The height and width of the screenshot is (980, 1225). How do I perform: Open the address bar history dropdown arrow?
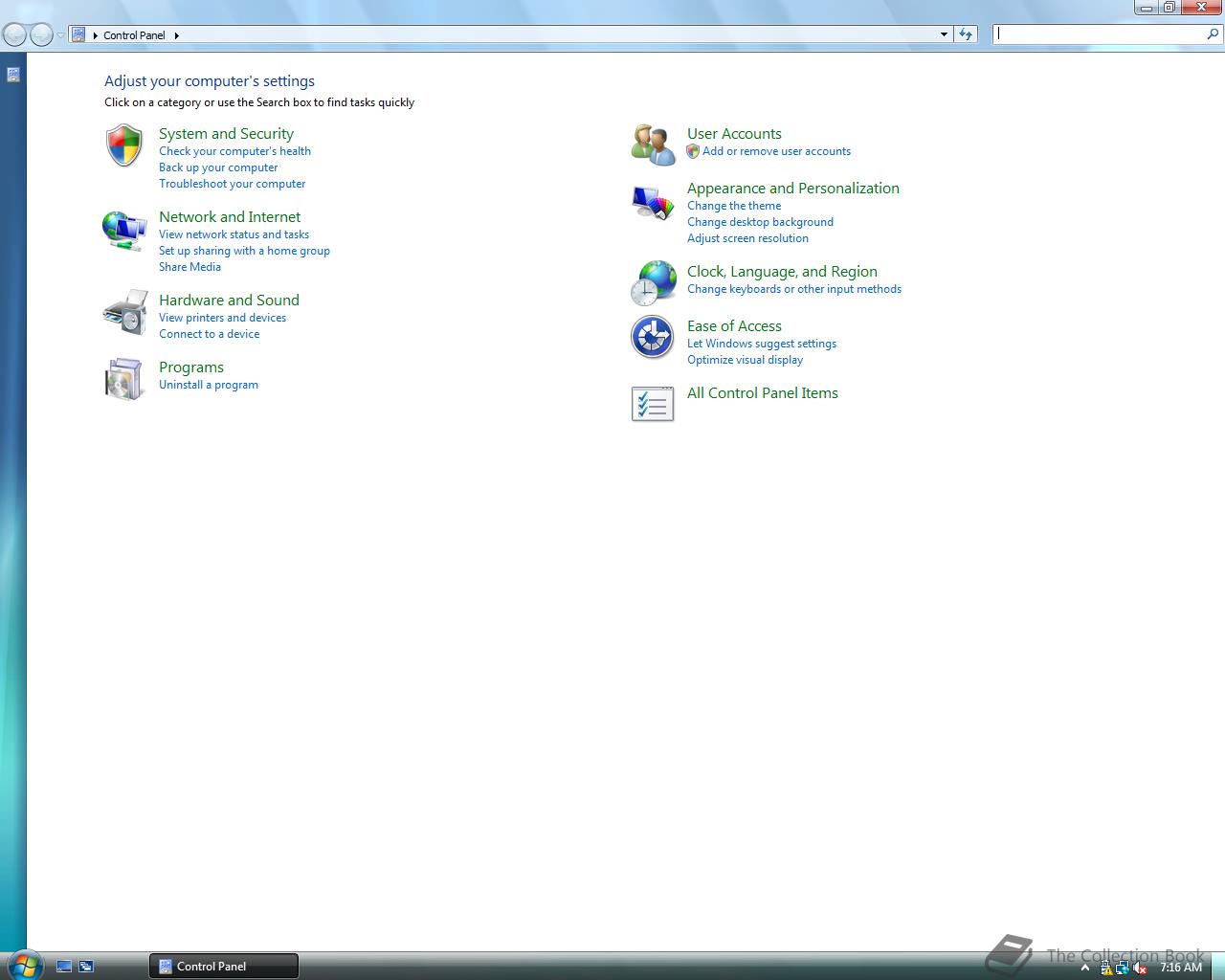click(x=944, y=34)
